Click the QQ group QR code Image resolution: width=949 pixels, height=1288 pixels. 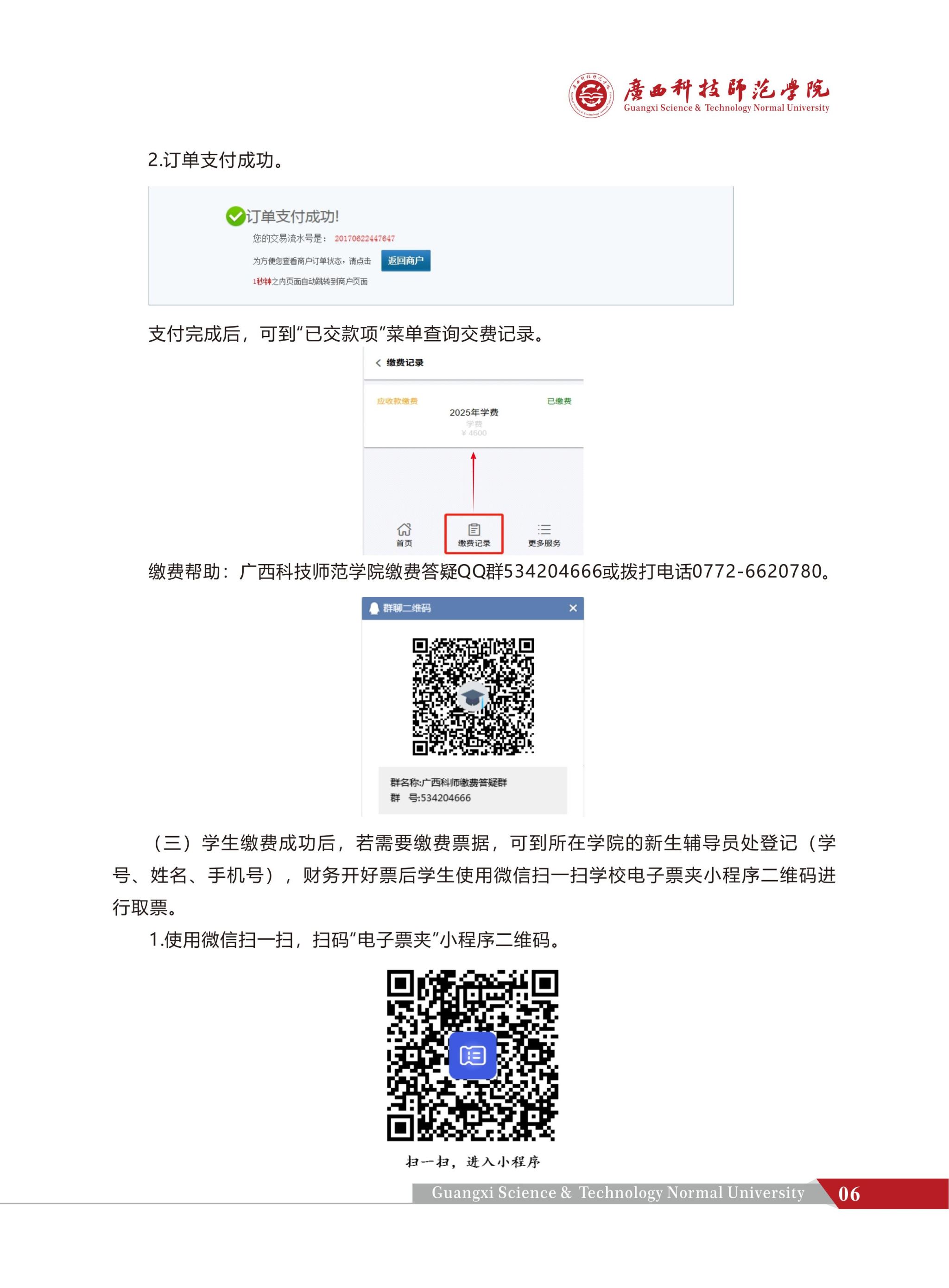click(x=474, y=696)
